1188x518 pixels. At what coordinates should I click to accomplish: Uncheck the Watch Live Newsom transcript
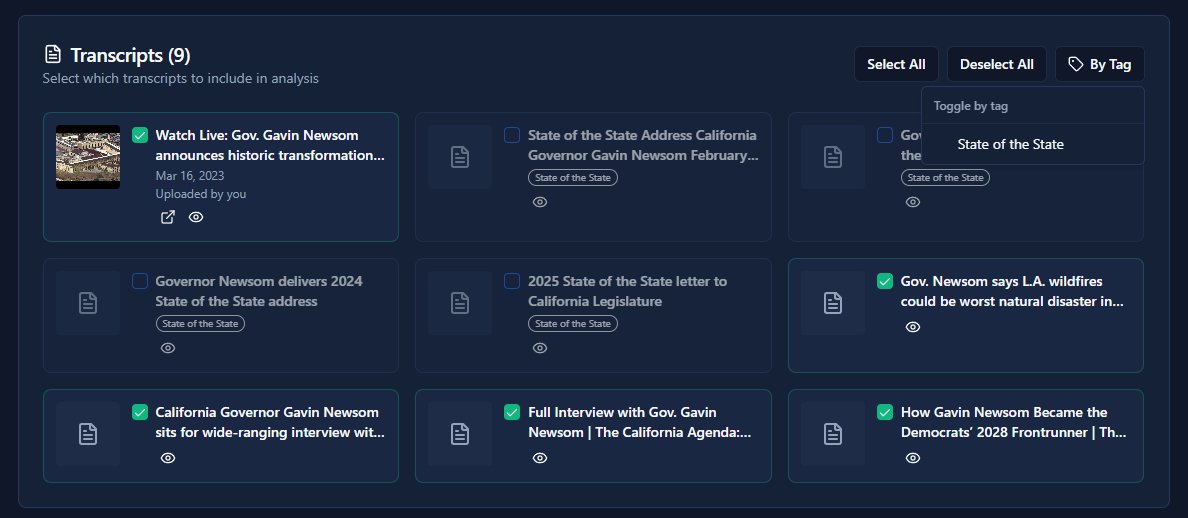tap(139, 135)
